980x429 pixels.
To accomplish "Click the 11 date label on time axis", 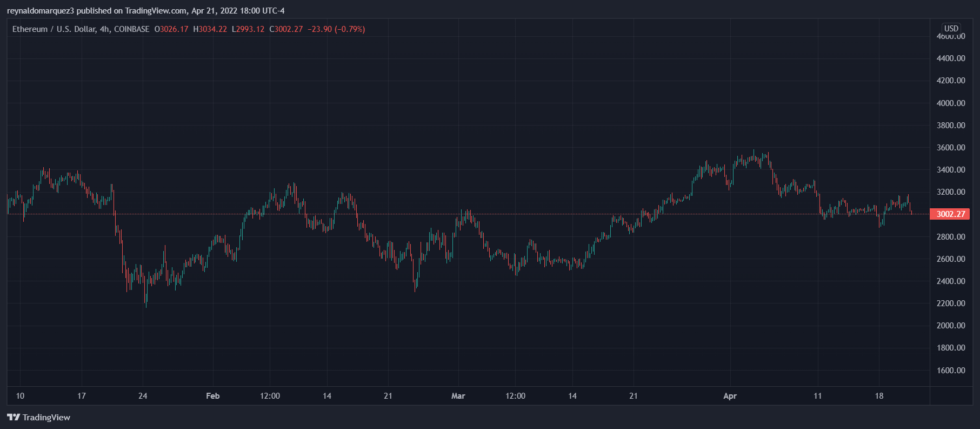I will (x=817, y=396).
